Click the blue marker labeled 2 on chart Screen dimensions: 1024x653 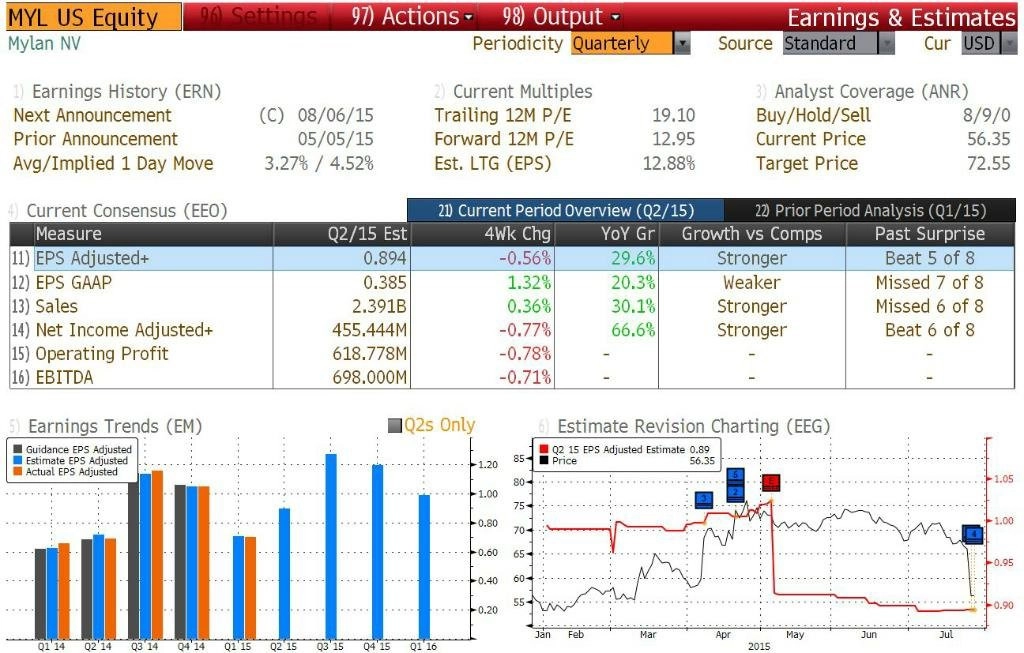tap(735, 492)
